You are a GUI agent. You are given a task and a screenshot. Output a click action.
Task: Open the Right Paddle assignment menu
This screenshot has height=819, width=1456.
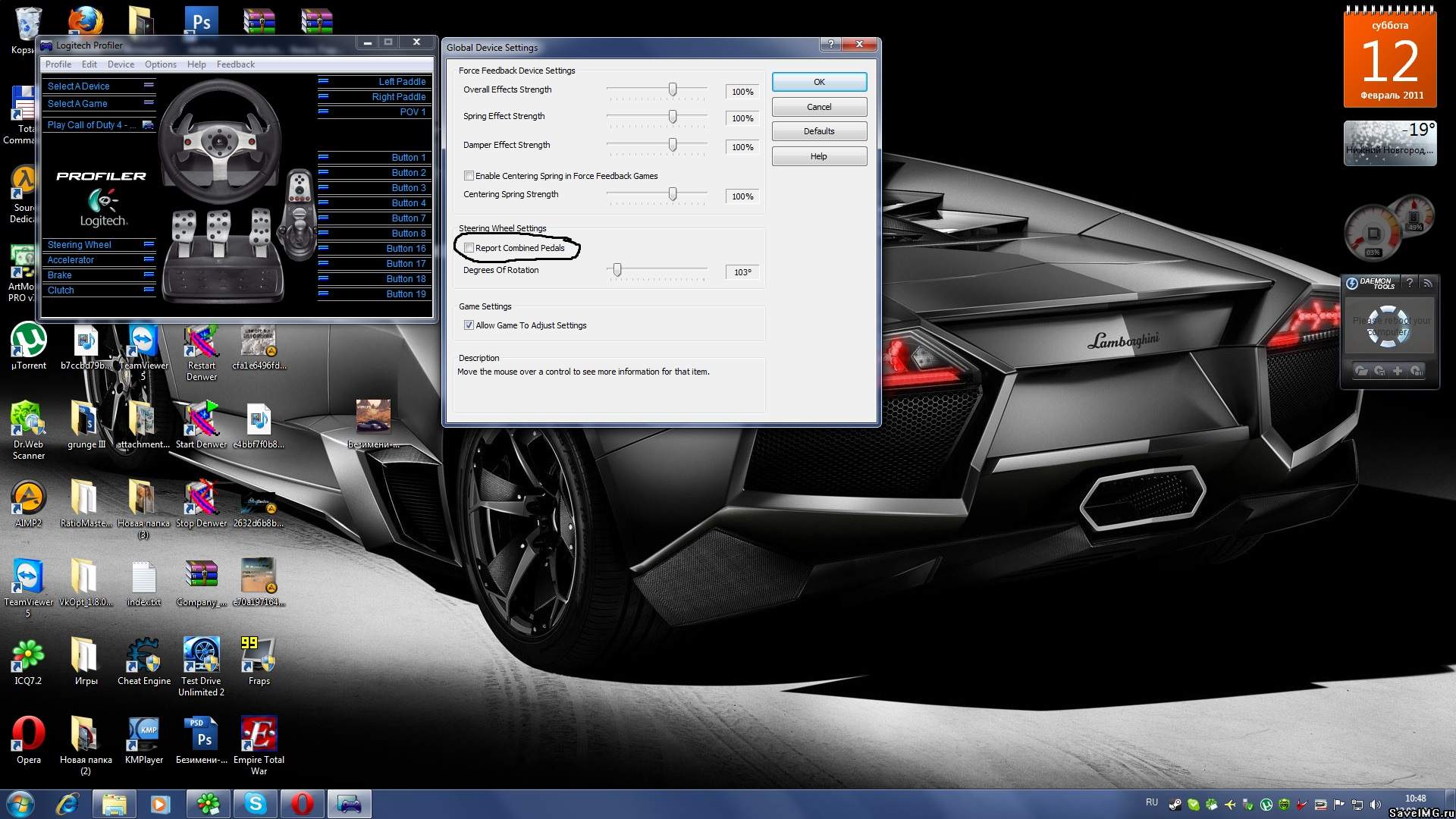(373, 96)
